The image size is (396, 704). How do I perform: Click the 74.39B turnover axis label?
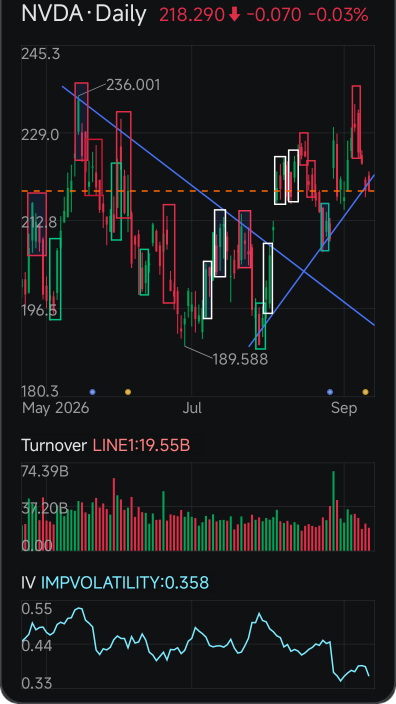click(45, 472)
